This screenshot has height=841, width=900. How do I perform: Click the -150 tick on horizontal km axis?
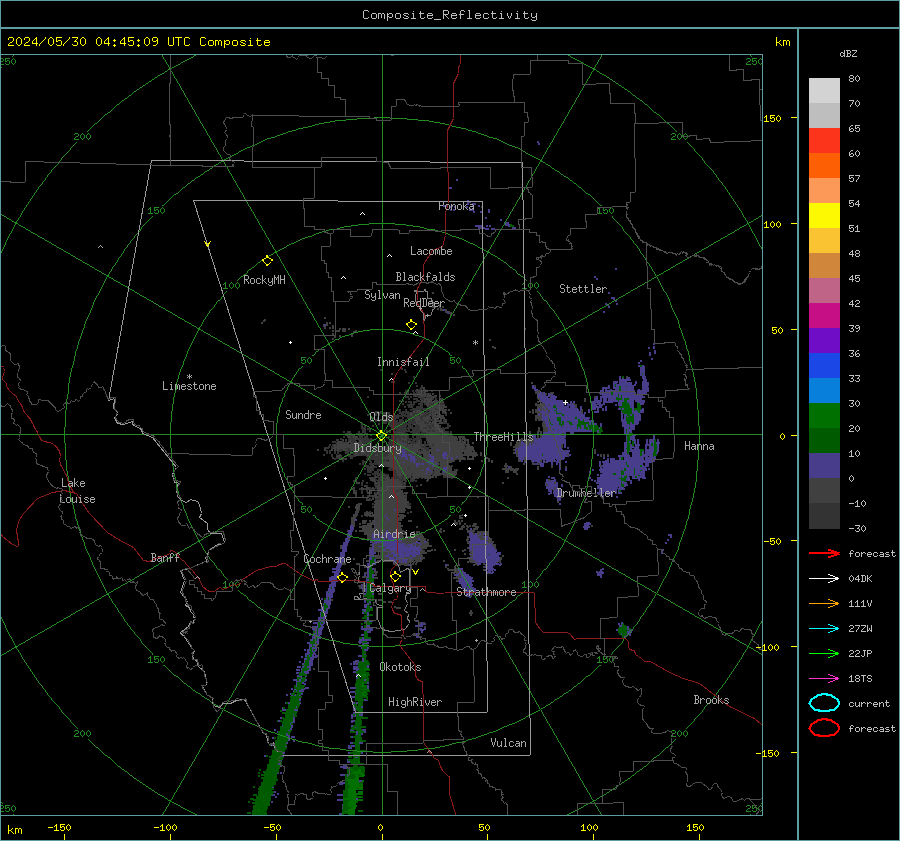pyautogui.click(x=59, y=827)
